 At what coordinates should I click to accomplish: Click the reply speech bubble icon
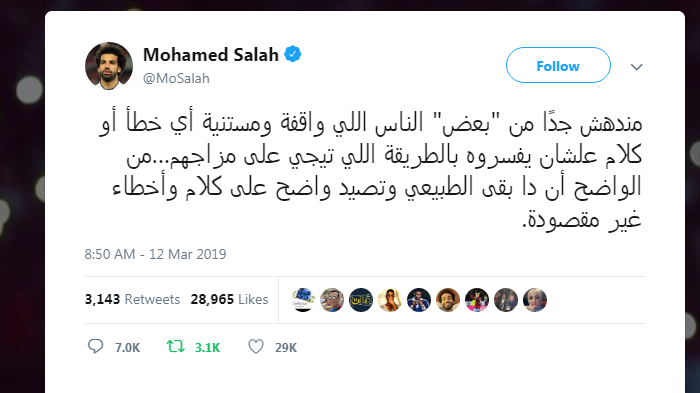coord(95,346)
